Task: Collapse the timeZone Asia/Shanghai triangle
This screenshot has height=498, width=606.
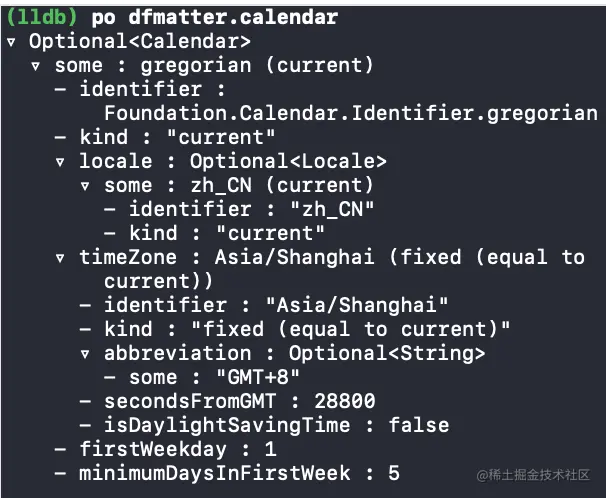Action: click(x=60, y=258)
